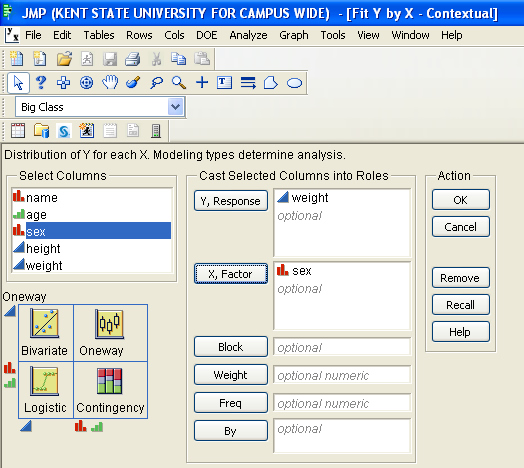Select the Magnifier zoom tool
The width and height of the screenshot is (524, 468).
point(179,83)
